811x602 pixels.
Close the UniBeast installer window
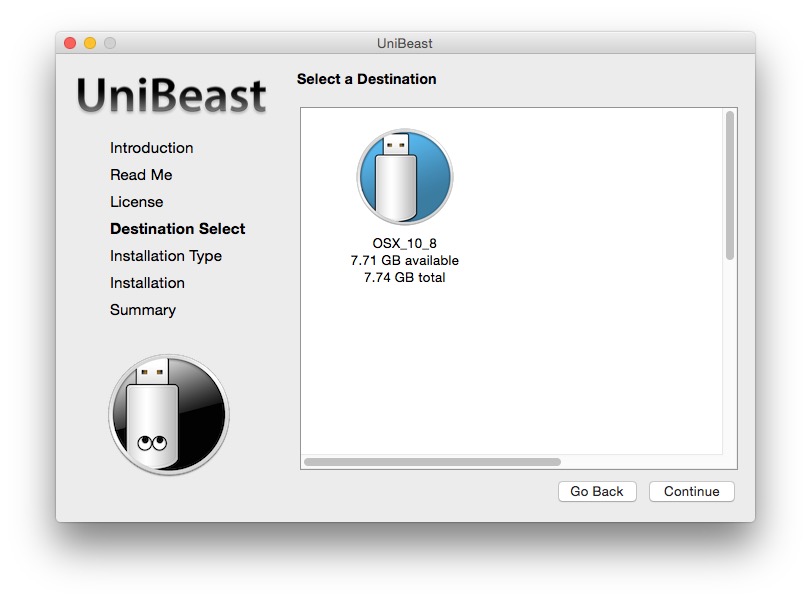click(70, 43)
